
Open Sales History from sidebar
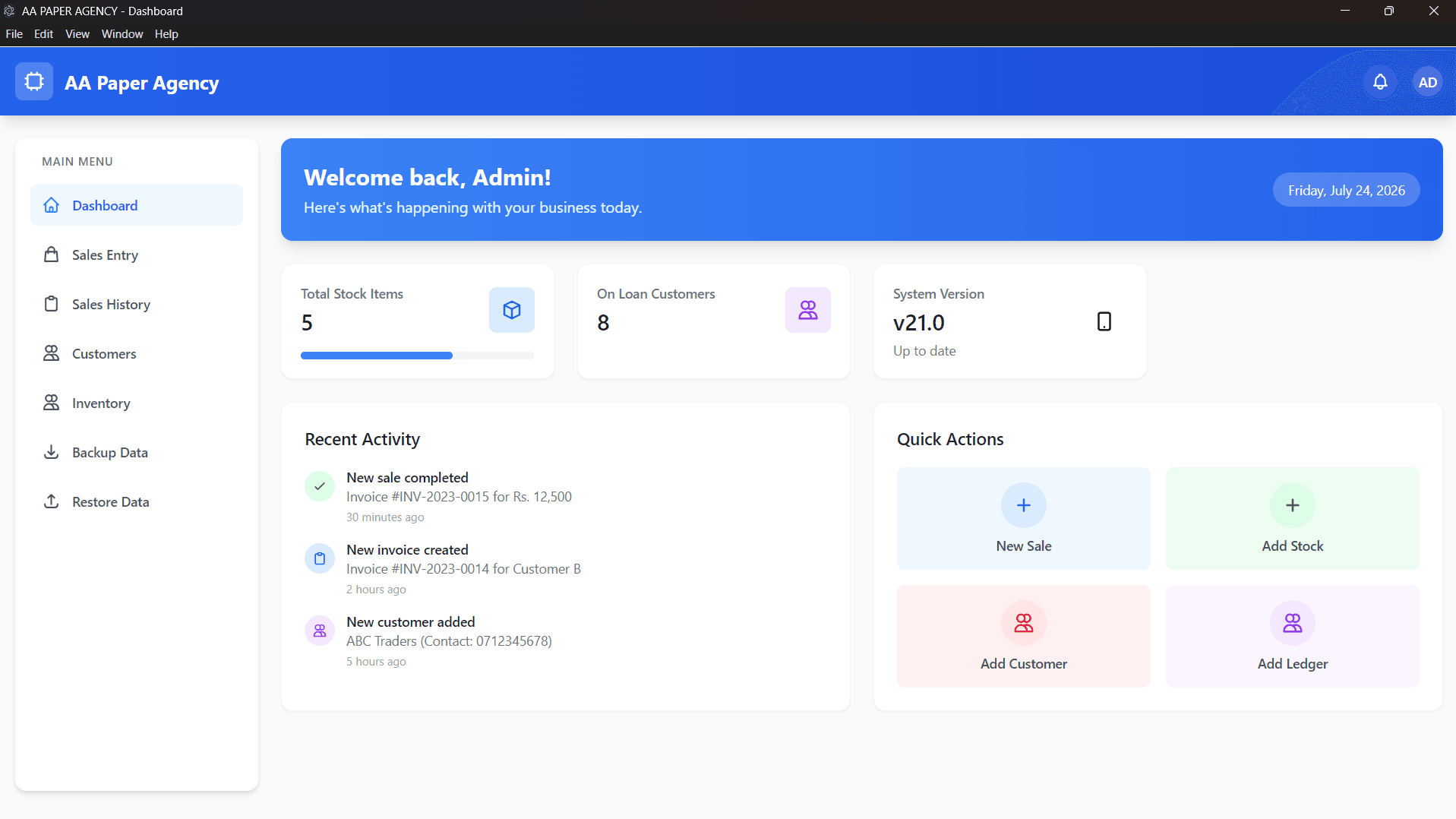click(x=137, y=304)
